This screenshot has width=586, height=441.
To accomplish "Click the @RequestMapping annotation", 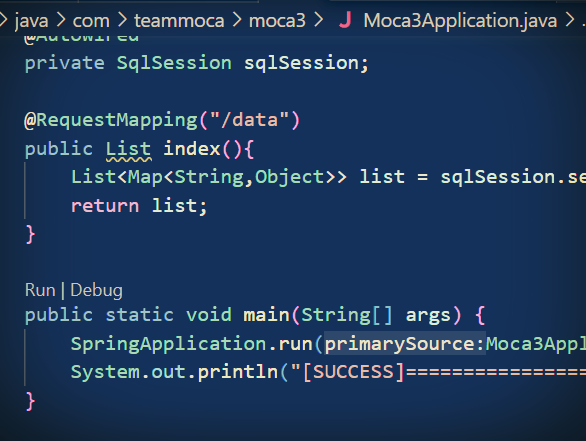I will point(111,120).
